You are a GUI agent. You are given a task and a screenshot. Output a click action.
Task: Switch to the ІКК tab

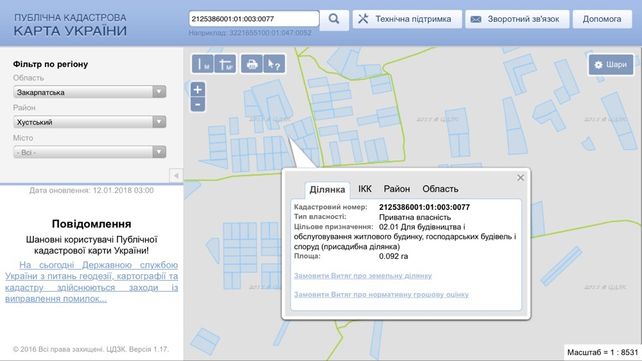point(365,189)
